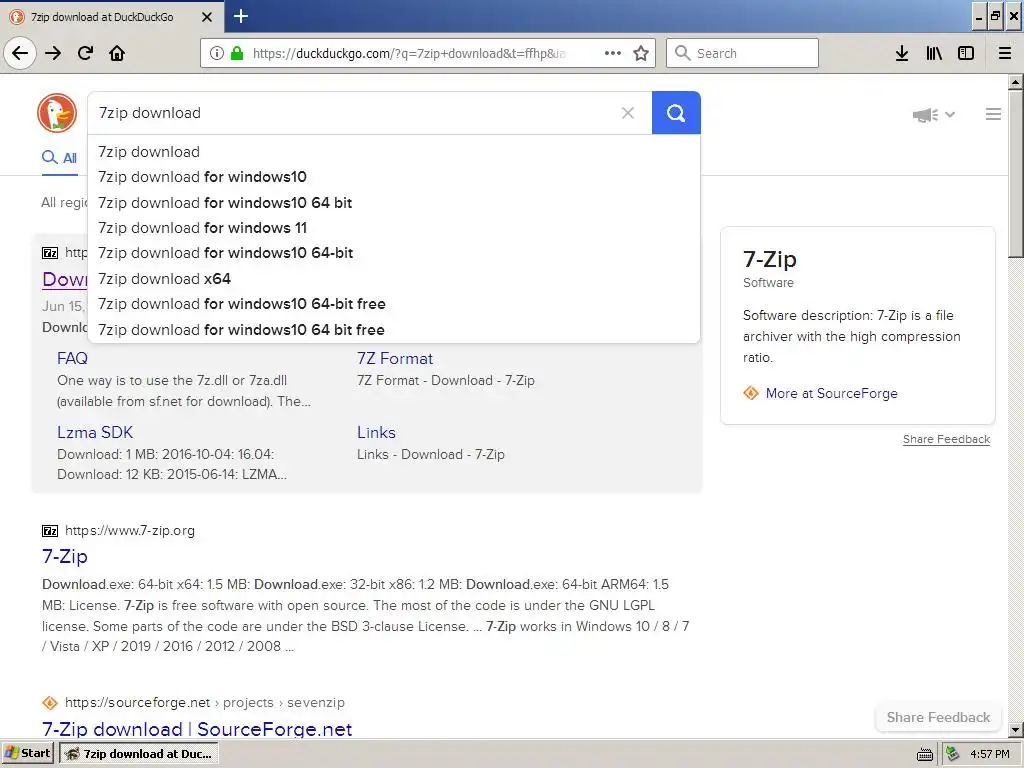Click the page scrollbar up arrow

click(x=1016, y=82)
